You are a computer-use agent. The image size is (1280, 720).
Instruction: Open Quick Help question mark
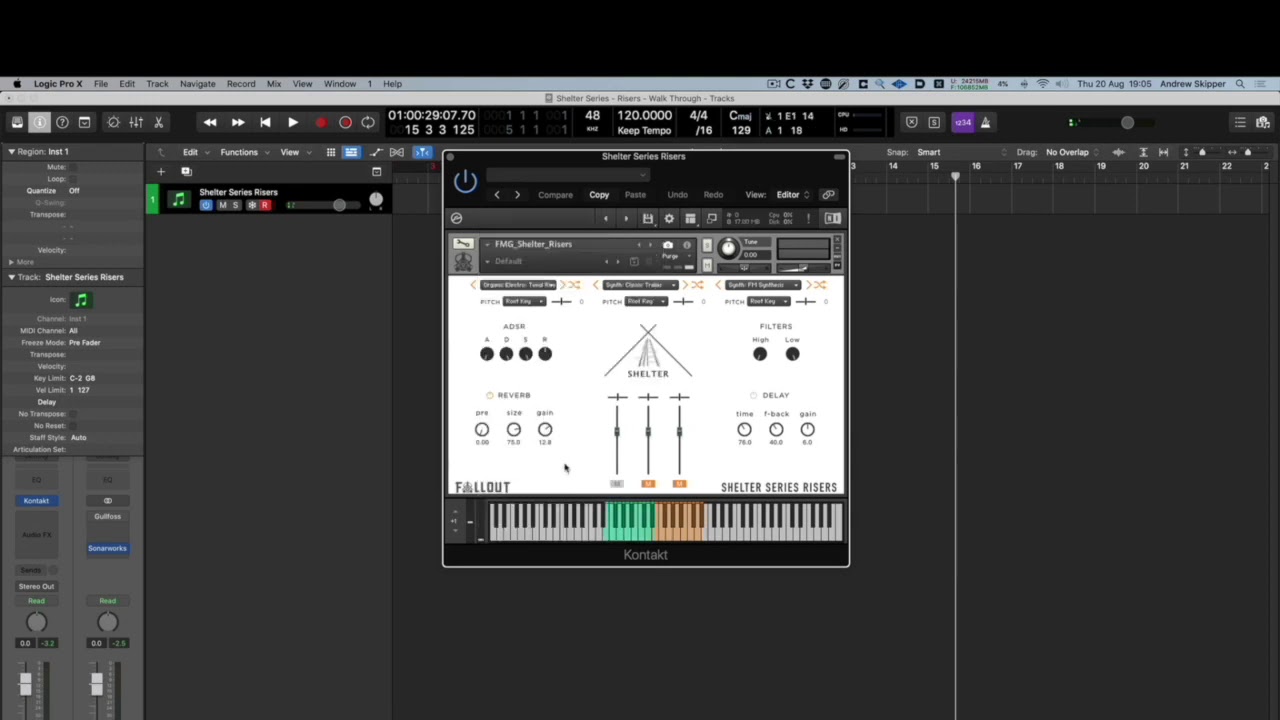point(62,122)
